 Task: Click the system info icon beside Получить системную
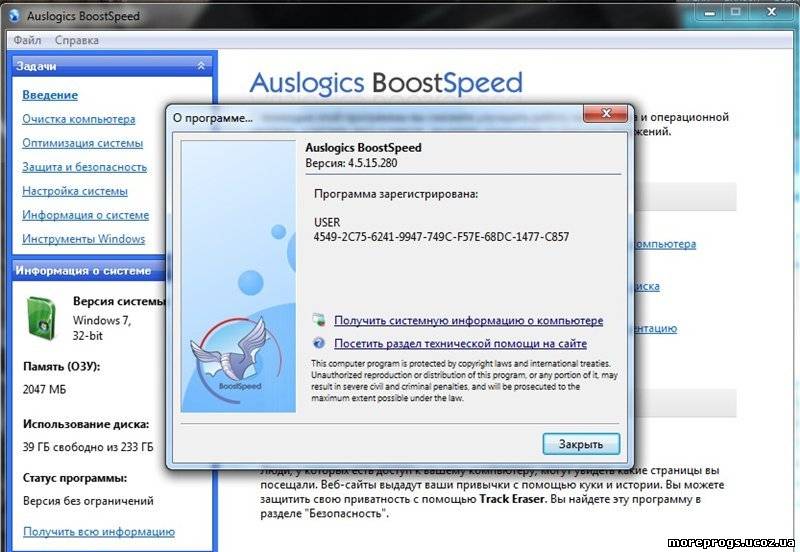click(319, 320)
